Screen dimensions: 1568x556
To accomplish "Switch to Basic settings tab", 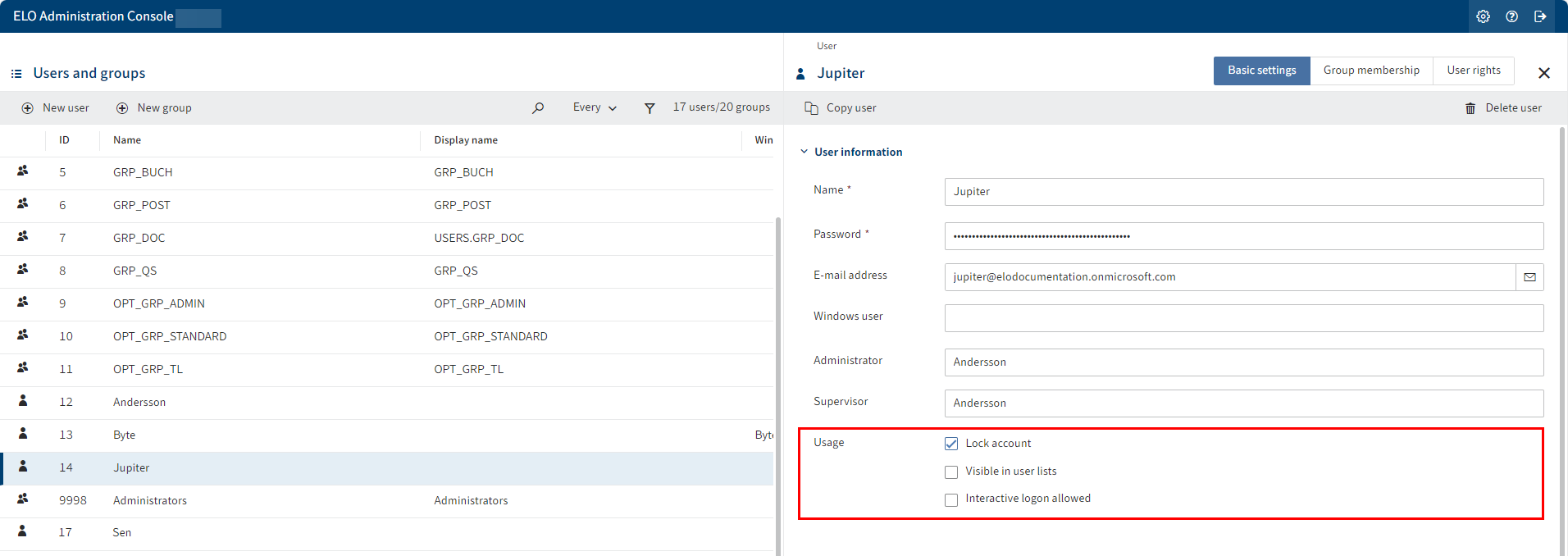I will click(1261, 71).
